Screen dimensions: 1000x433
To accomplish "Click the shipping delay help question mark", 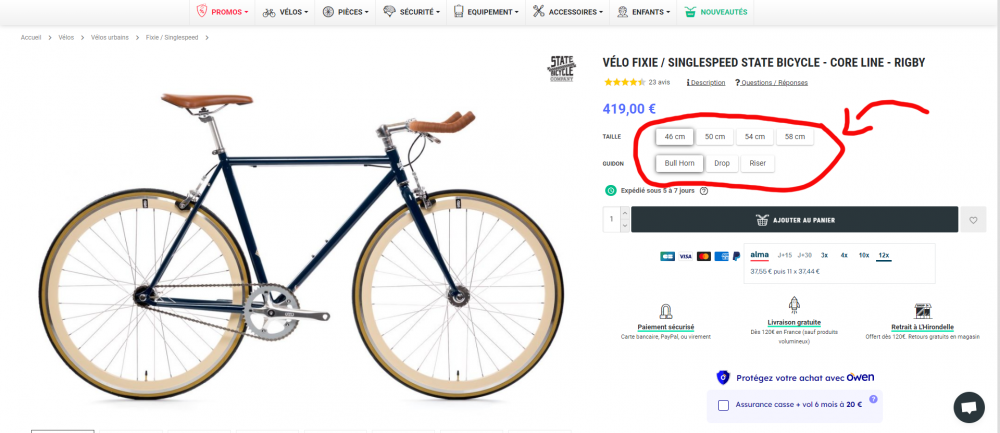I will pos(704,191).
